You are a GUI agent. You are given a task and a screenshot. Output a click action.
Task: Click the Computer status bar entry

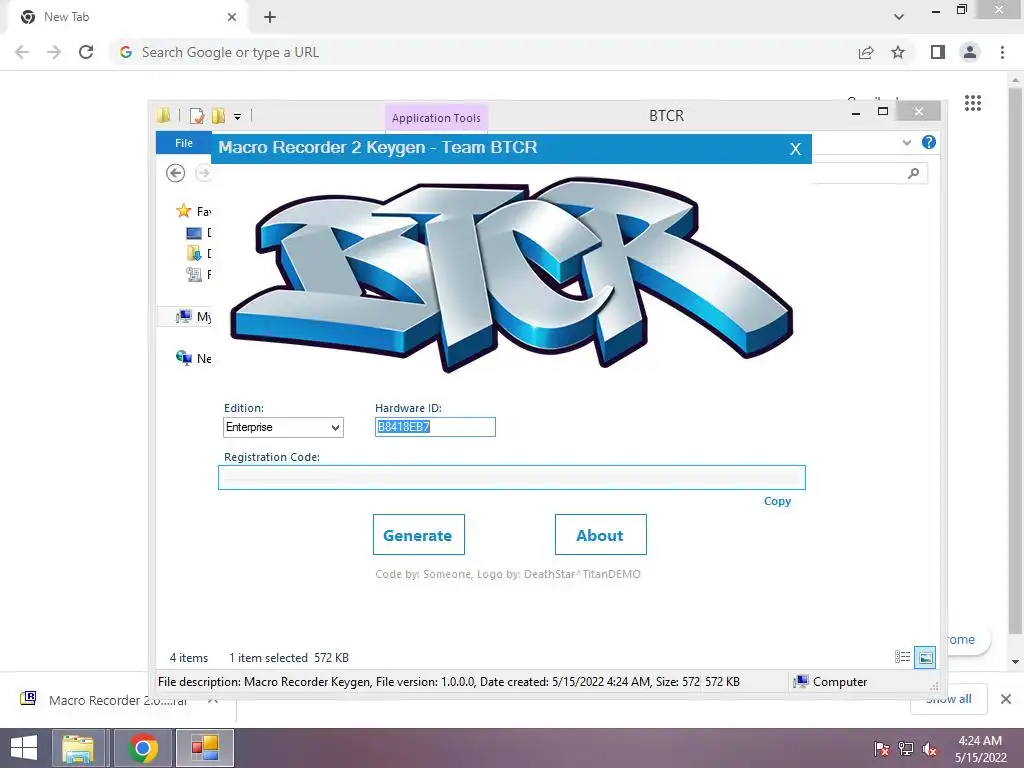(830, 682)
